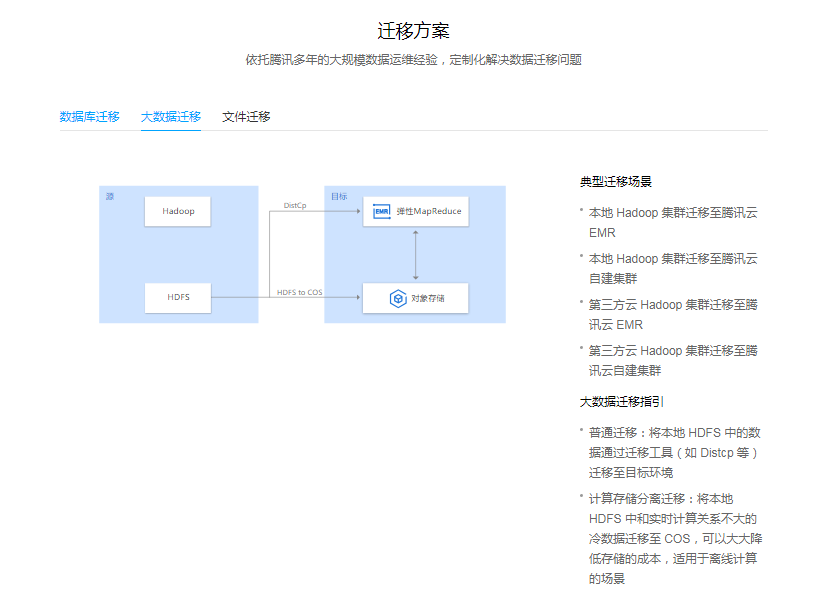Click the 普通迁移 guideline paragraph
Screen dimensions: 829x596
(675, 453)
